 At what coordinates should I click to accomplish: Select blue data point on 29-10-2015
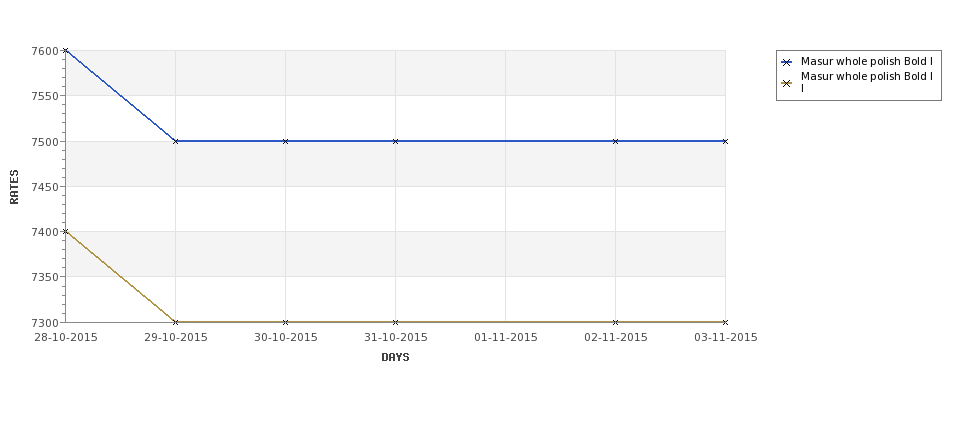(175, 141)
